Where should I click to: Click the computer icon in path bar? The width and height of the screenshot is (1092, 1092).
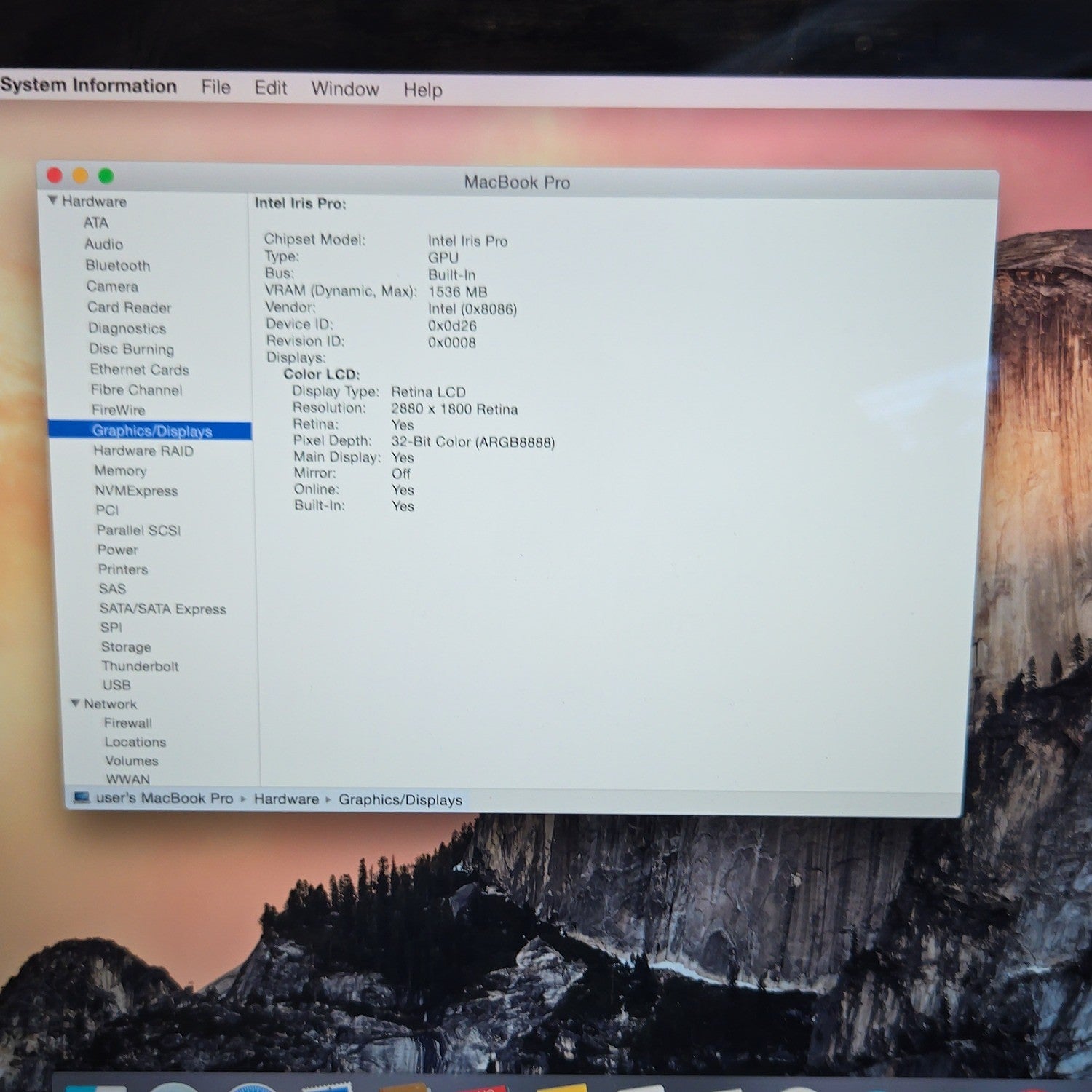point(82,797)
